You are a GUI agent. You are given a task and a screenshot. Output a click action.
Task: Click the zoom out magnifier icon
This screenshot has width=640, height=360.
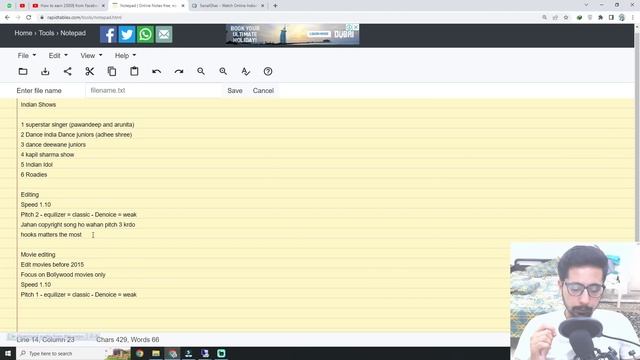(201, 71)
